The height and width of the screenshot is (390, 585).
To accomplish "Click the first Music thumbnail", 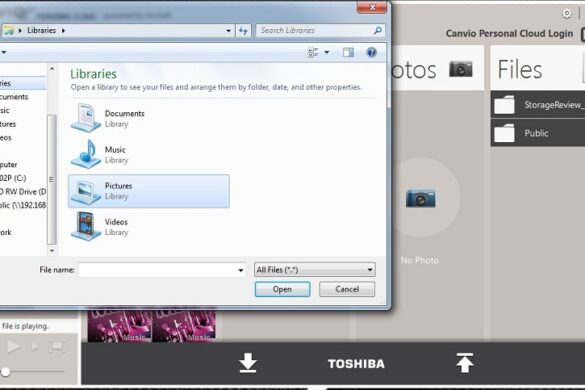I will pyautogui.click(x=120, y=325).
